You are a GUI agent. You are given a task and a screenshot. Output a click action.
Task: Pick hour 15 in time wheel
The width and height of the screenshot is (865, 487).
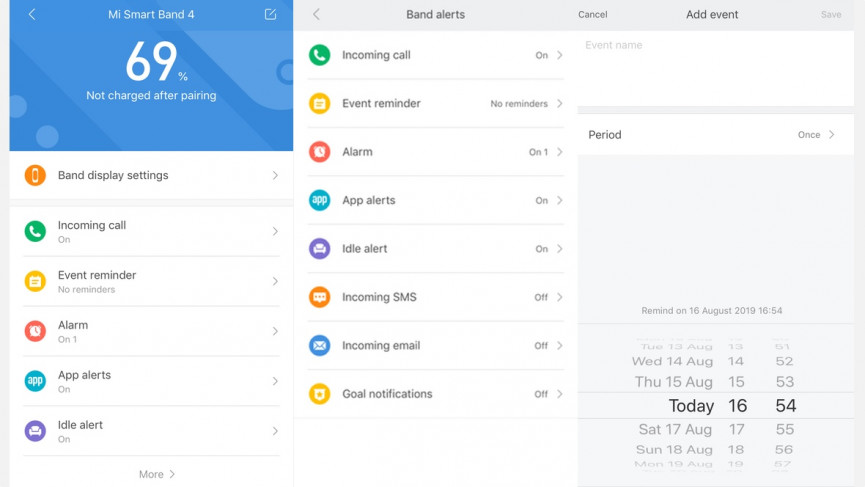coord(736,382)
